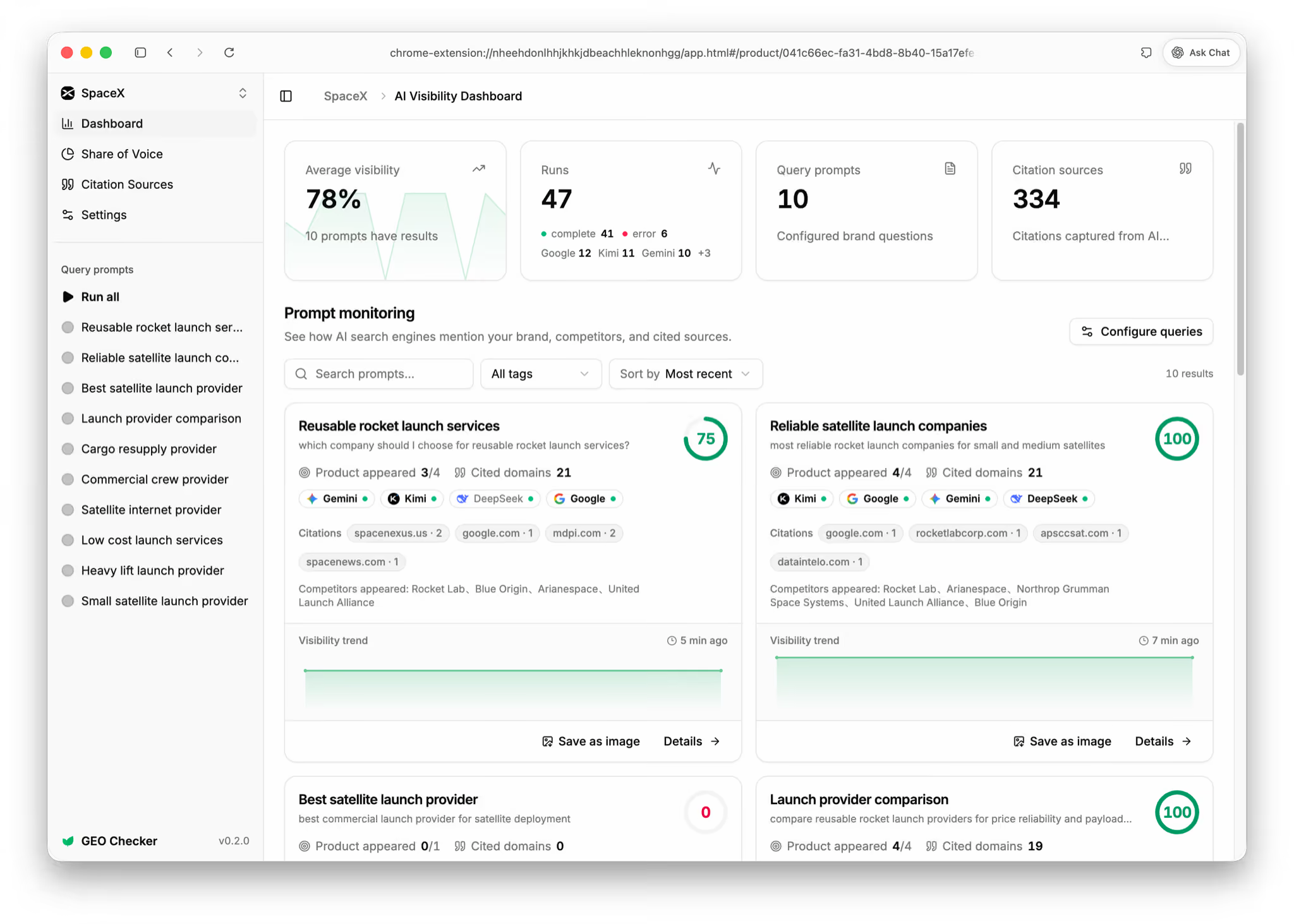Viewport: 1294px width, 924px height.
Task: Click spacenews.com citation chip
Action: point(352,562)
